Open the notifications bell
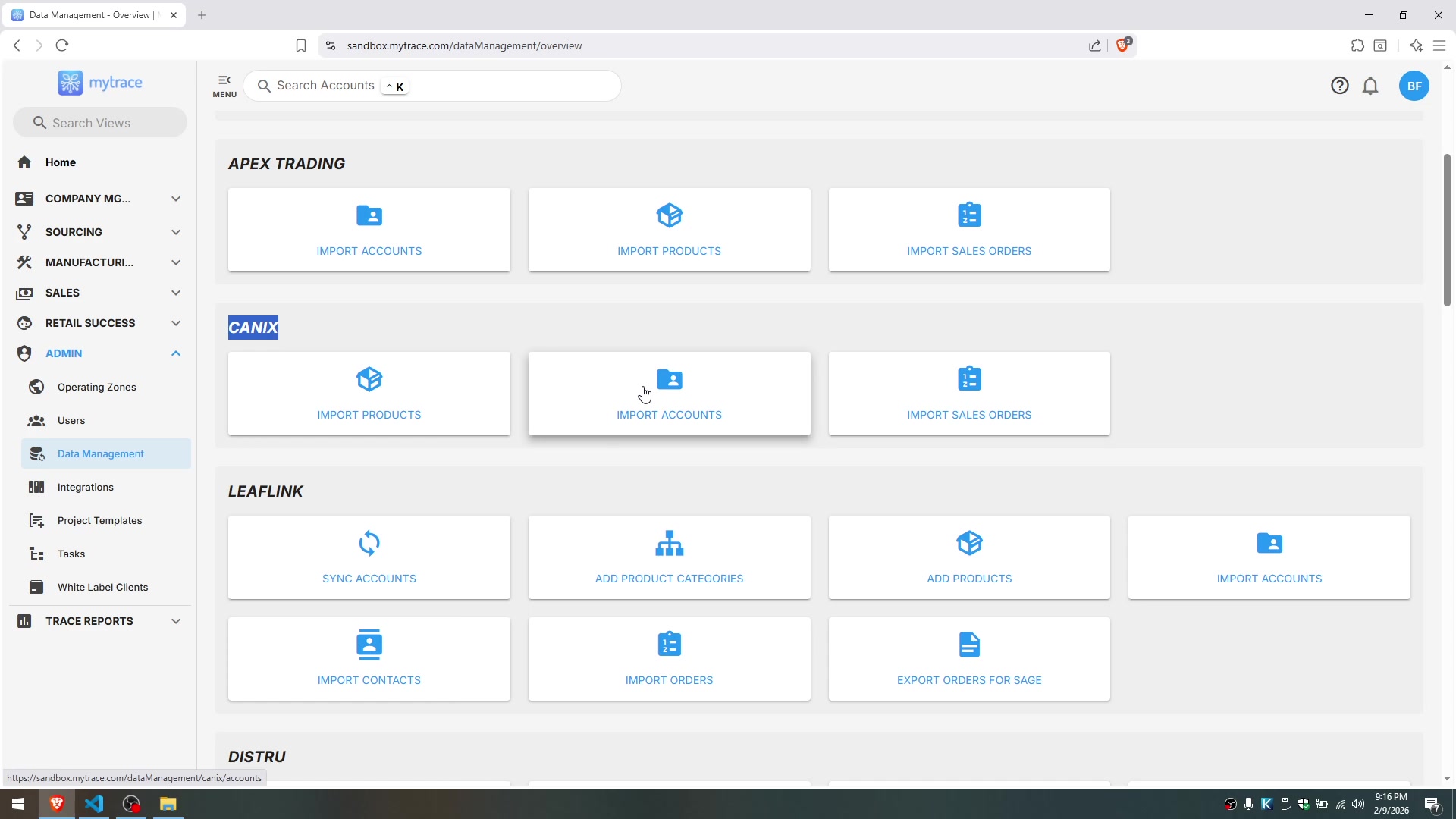Screen dimensions: 1456x819 point(1370,86)
